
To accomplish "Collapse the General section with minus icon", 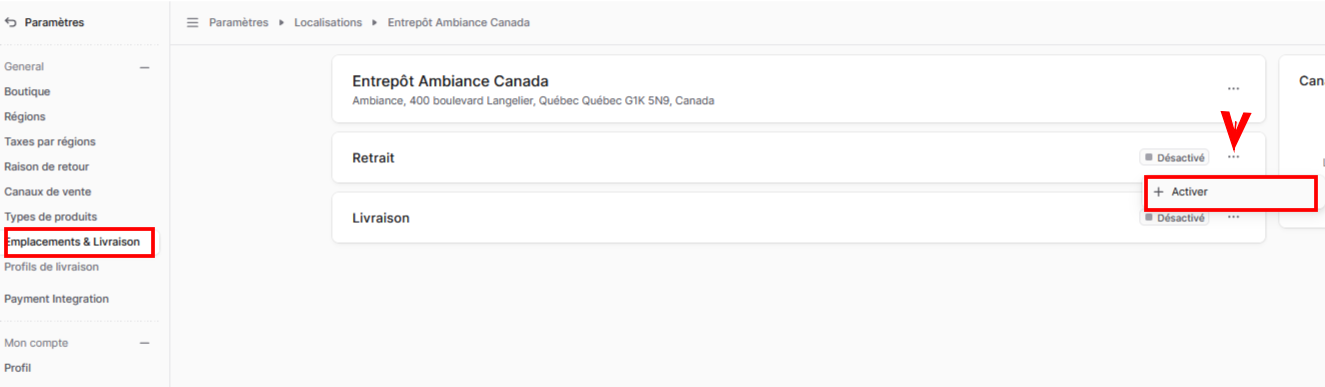I will click(x=144, y=67).
